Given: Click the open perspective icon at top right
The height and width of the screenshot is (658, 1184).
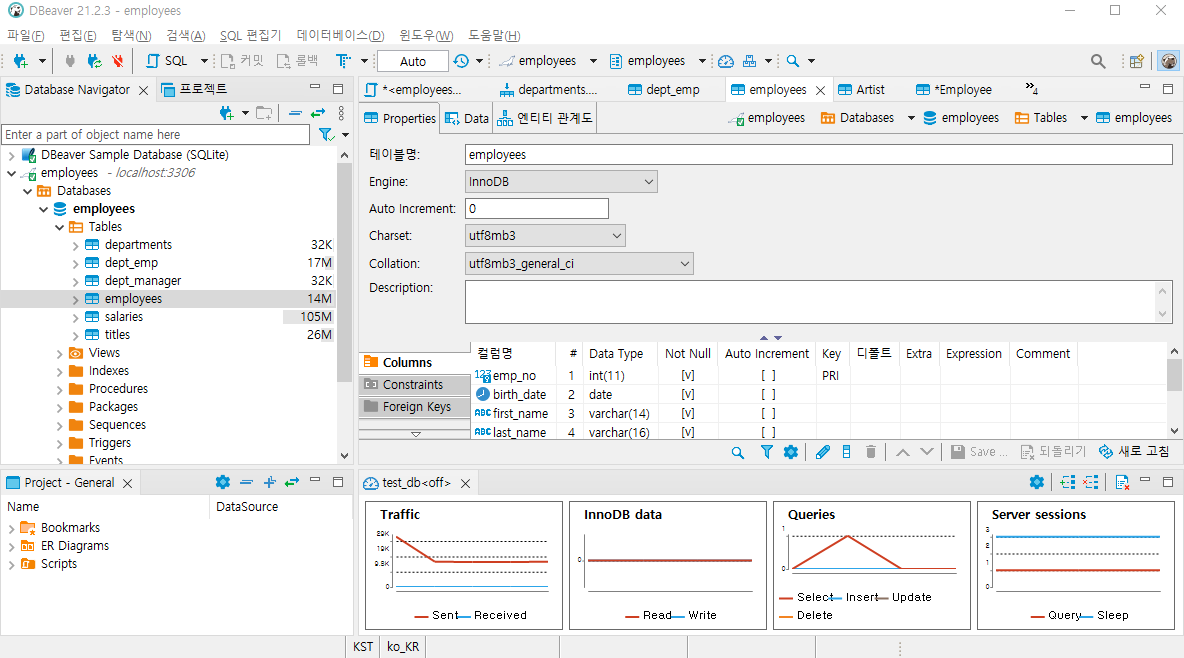Looking at the screenshot, I should click(x=1136, y=61).
